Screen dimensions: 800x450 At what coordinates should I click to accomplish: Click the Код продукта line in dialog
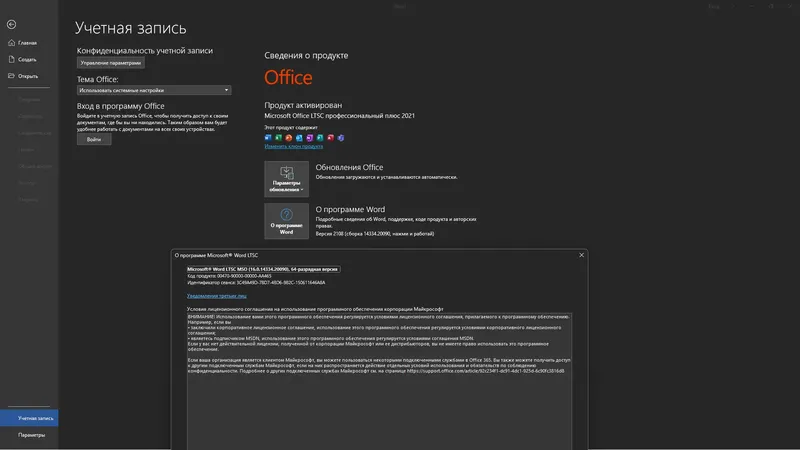[229, 276]
